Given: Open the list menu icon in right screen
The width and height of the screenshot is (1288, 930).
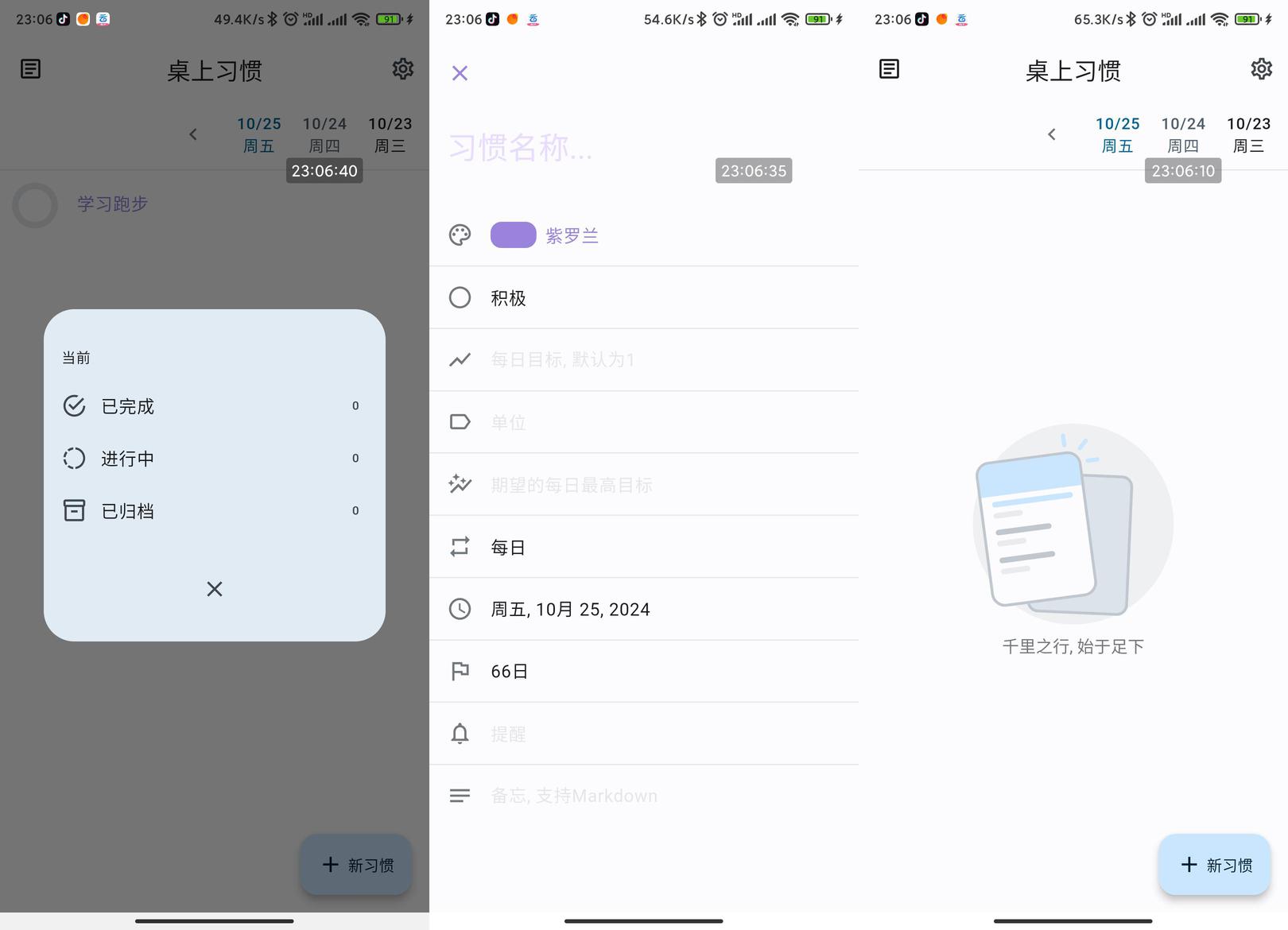Looking at the screenshot, I should coord(889,69).
